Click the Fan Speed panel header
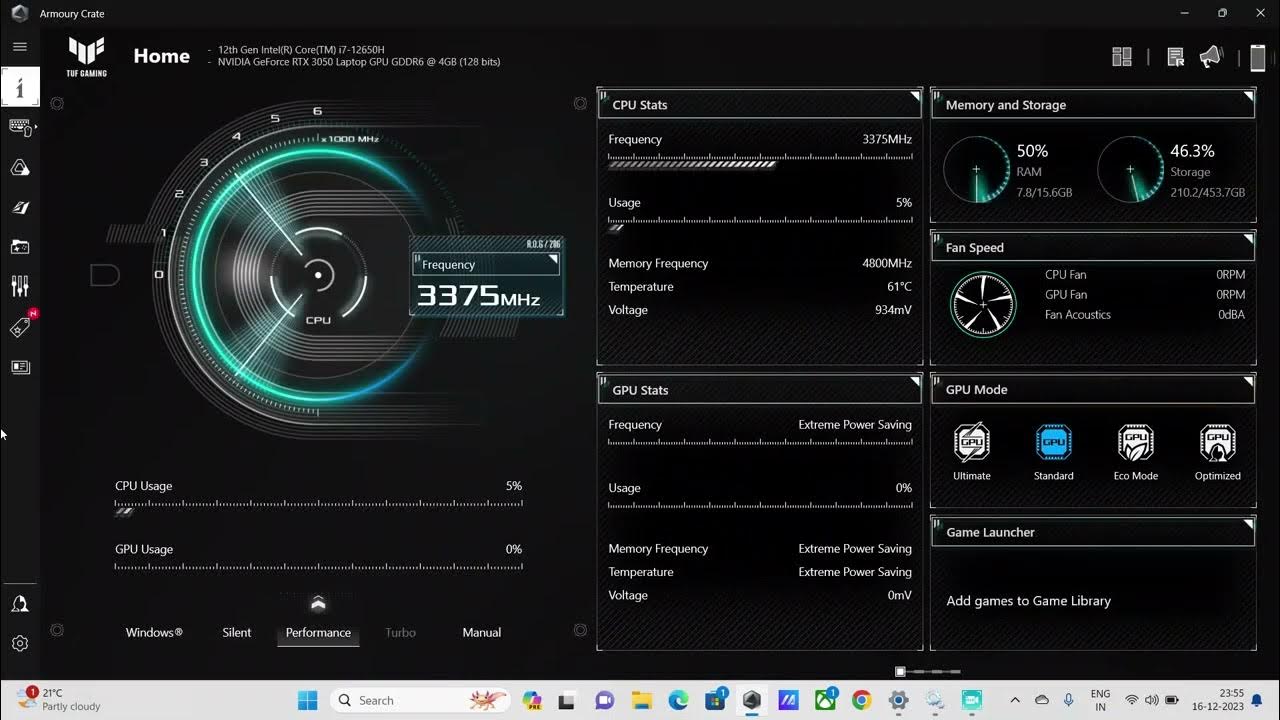 1093,247
